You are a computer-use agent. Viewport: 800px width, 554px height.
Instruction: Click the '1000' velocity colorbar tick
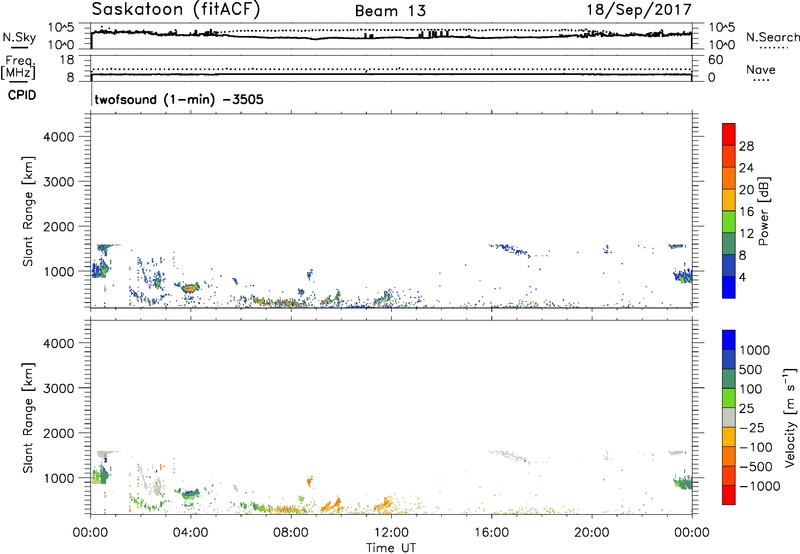pyautogui.click(x=755, y=350)
